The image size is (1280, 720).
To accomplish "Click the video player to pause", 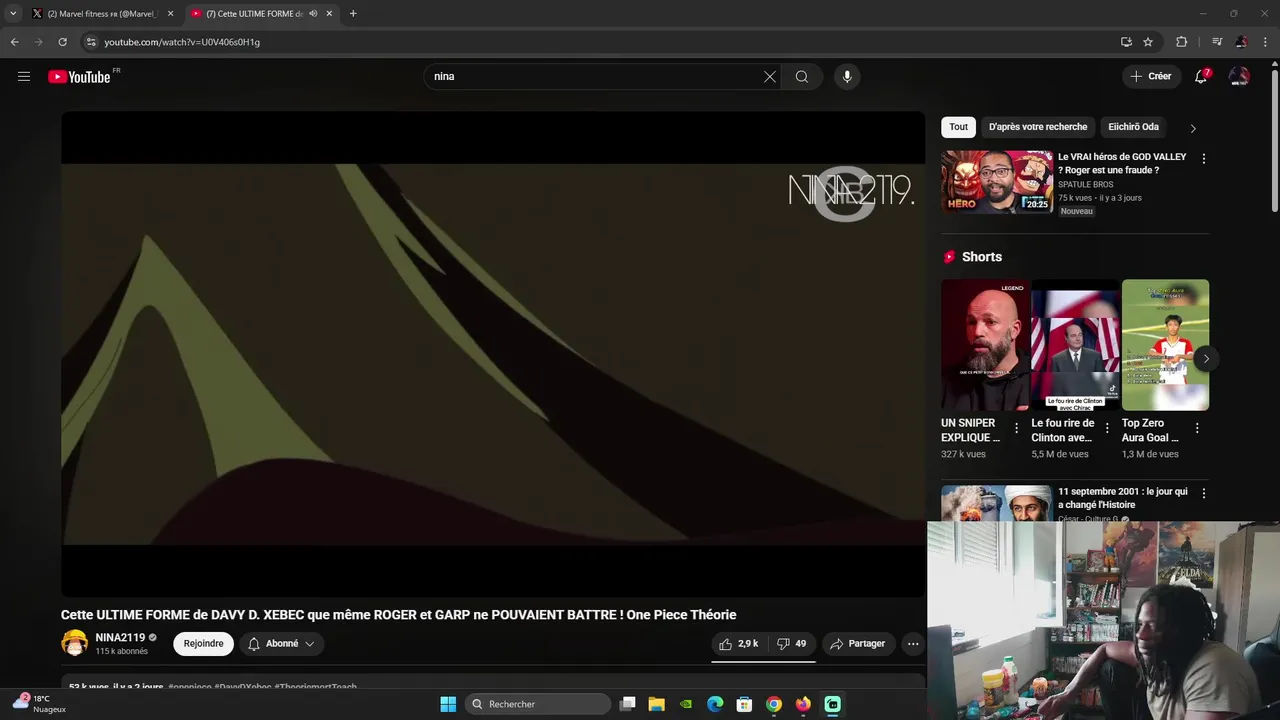I will point(493,354).
